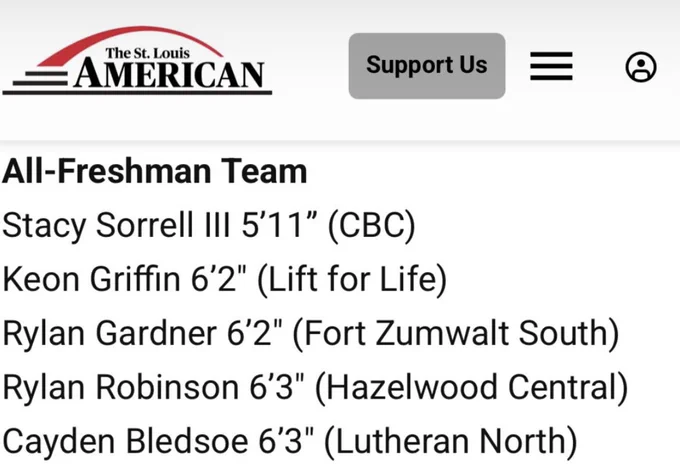680x469 pixels.
Task: Click the 6'3" height beside Cayden Bledsoe
Action: 286,441
